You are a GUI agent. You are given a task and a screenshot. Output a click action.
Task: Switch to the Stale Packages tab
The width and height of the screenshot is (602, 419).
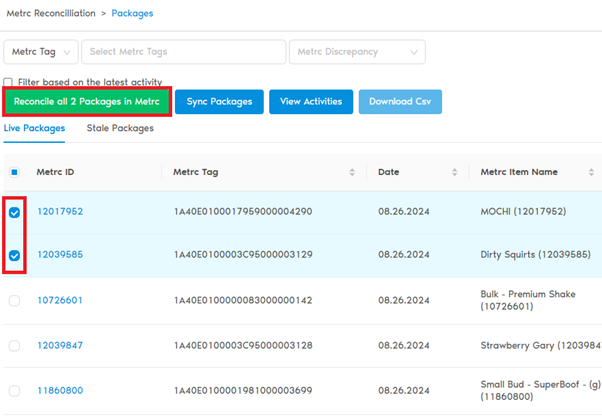click(118, 128)
